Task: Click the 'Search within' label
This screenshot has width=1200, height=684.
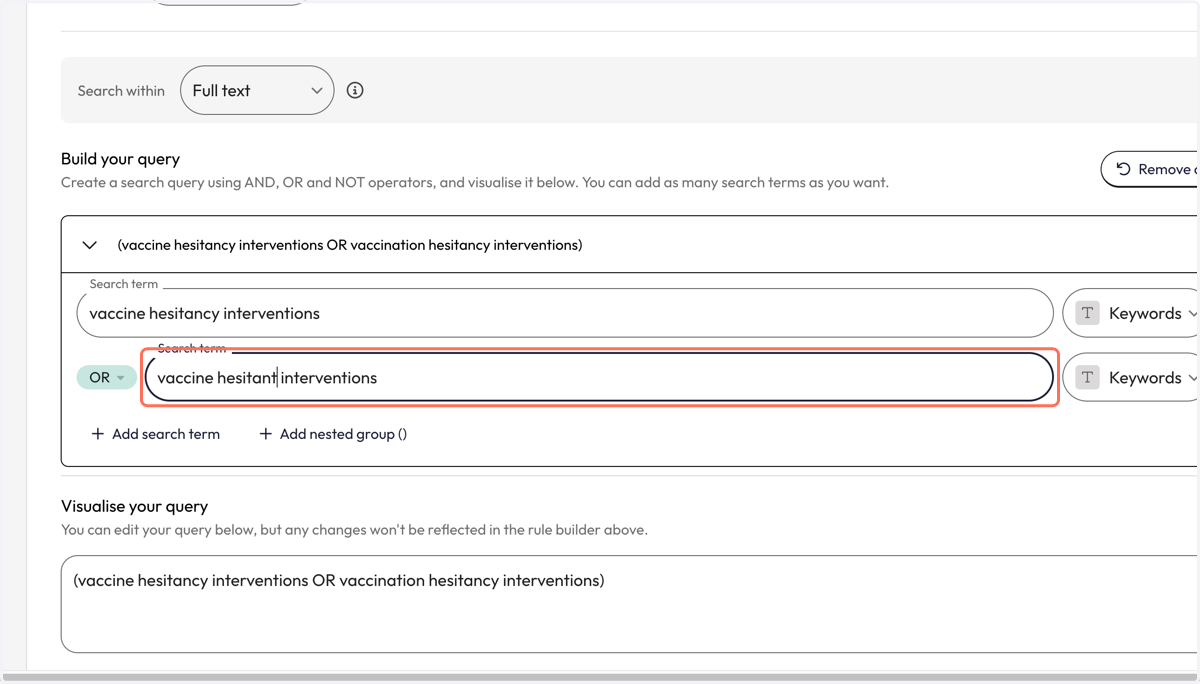Action: [x=121, y=91]
